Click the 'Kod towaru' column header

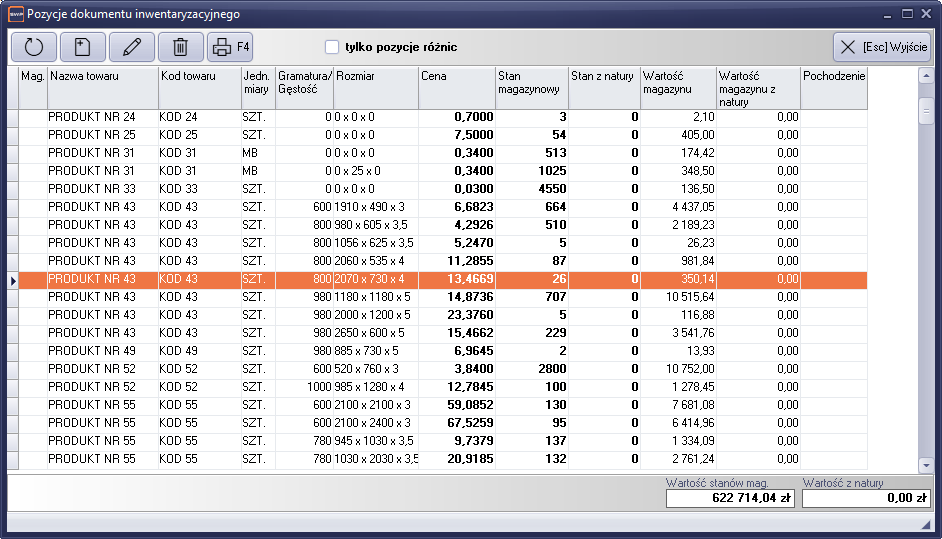pos(199,77)
